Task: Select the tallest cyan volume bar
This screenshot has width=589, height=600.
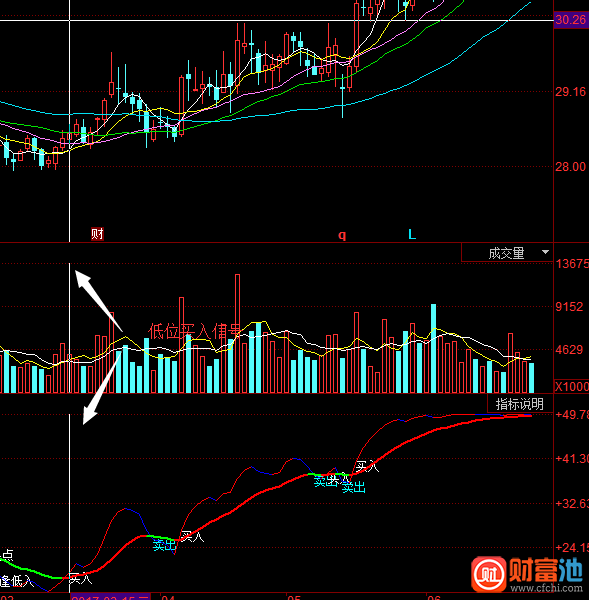Action: pyautogui.click(x=433, y=349)
